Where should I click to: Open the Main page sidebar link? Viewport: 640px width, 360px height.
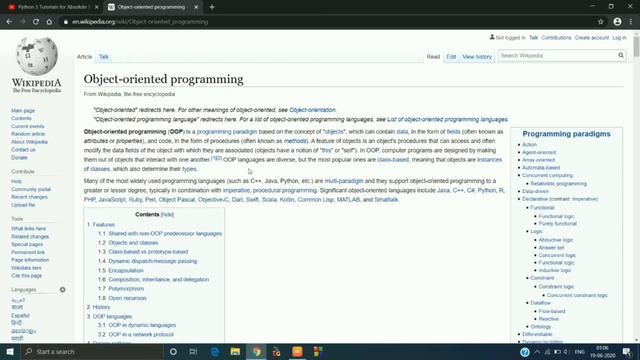(x=23, y=111)
